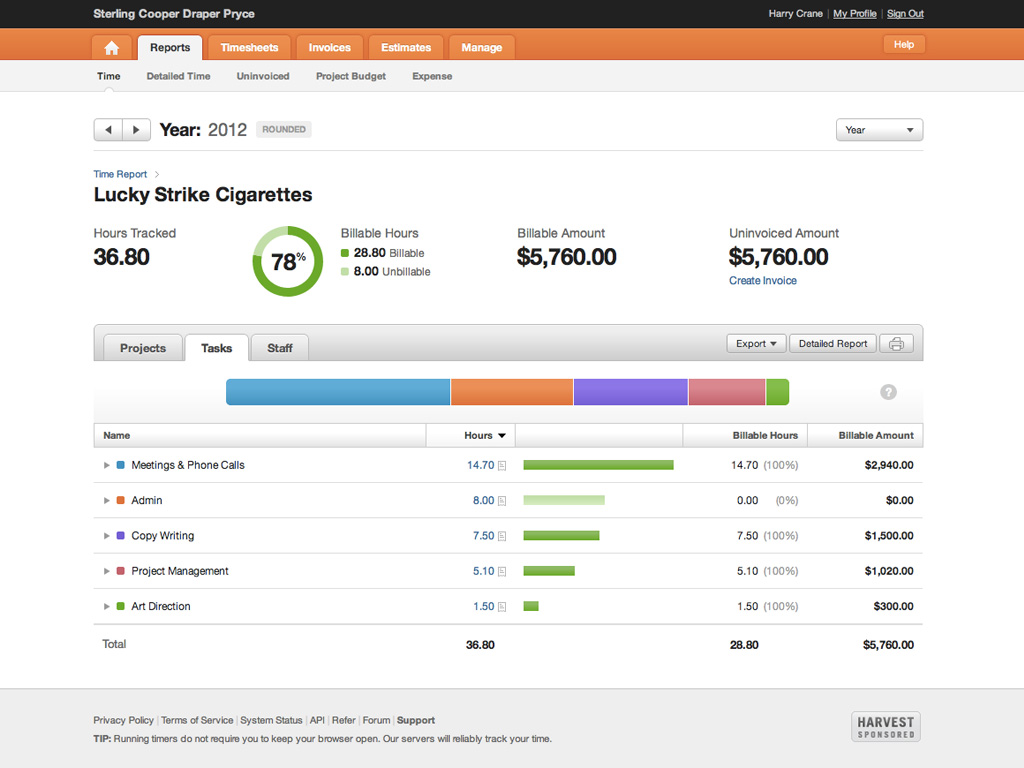
Task: Open the question mark help icon
Action: click(x=888, y=392)
